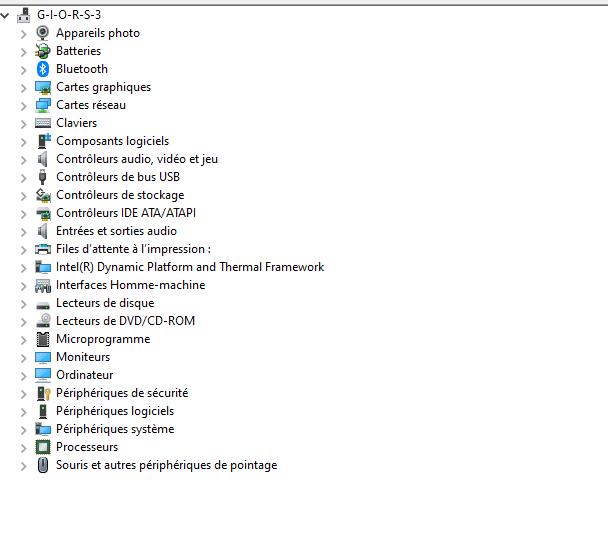Click the Bluetooth logo icon
This screenshot has width=608, height=554.
[43, 69]
